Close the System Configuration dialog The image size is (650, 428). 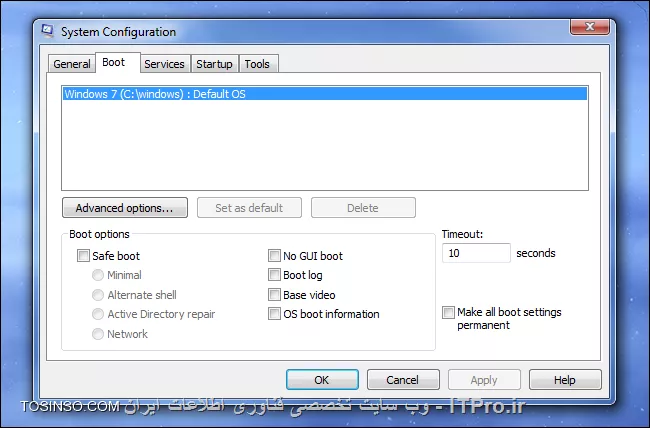(x=589, y=27)
